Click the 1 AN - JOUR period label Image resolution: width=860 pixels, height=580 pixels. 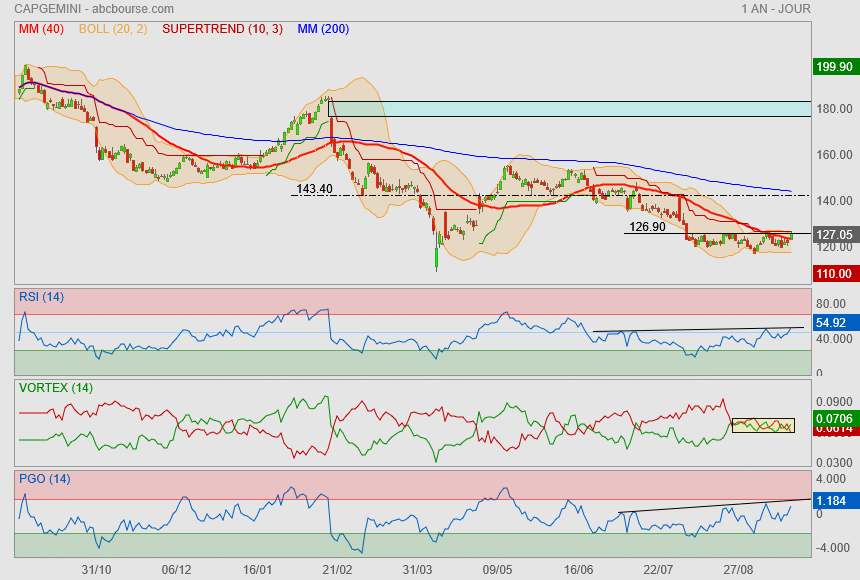(776, 9)
